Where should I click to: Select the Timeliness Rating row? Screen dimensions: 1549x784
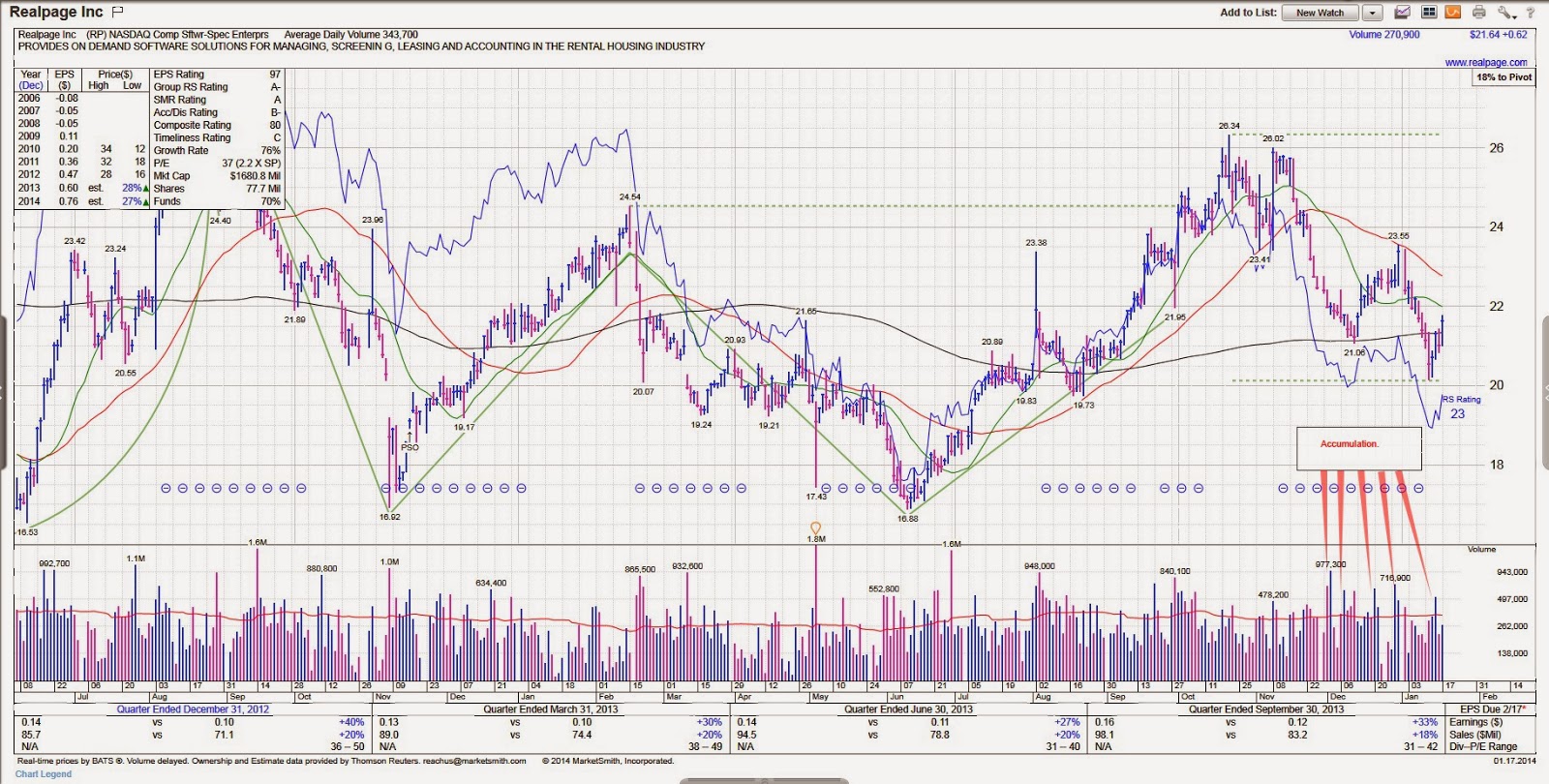pyautogui.click(x=217, y=137)
